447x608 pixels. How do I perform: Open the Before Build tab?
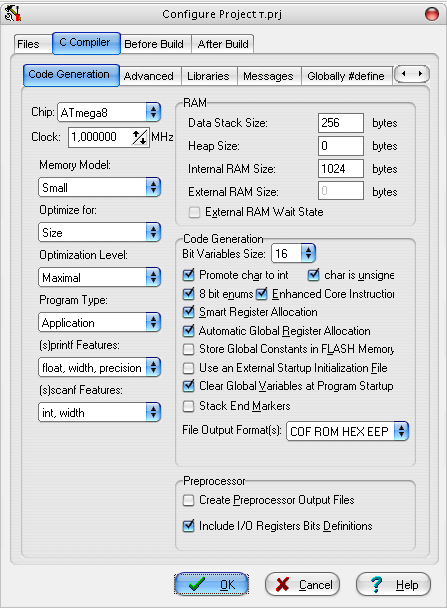154,44
